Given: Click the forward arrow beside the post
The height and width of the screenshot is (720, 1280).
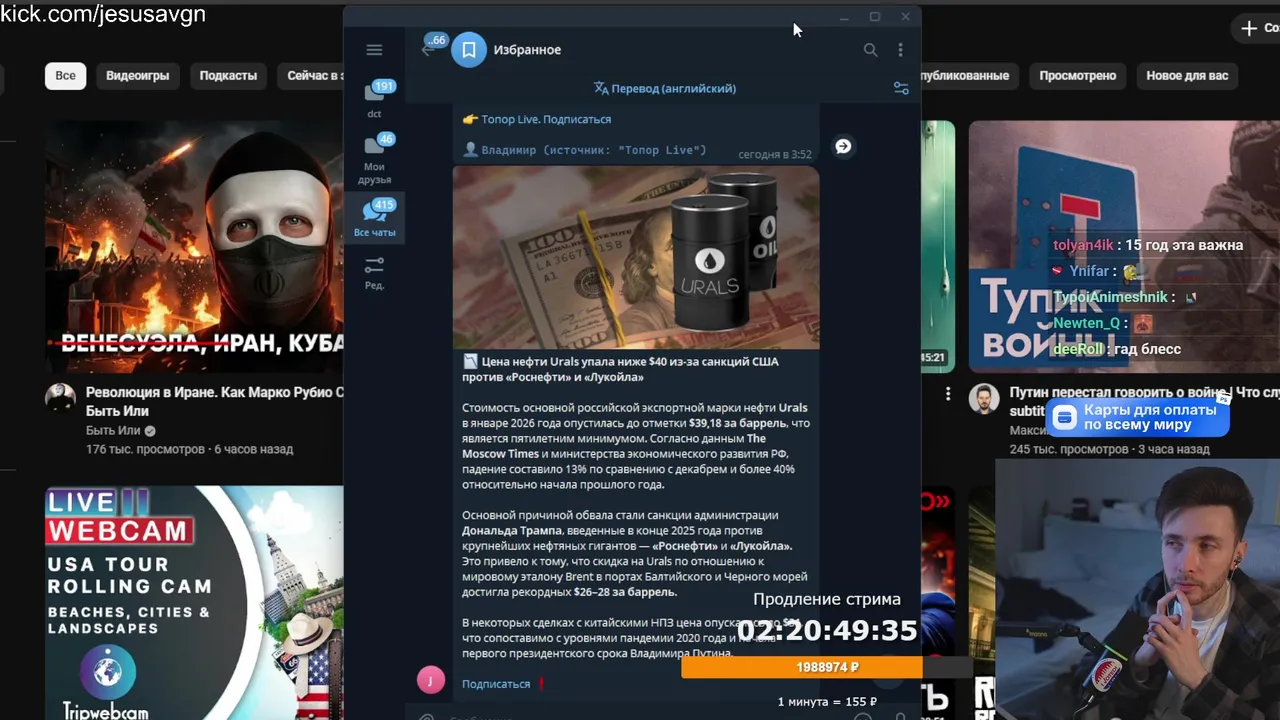Looking at the screenshot, I should (x=843, y=146).
